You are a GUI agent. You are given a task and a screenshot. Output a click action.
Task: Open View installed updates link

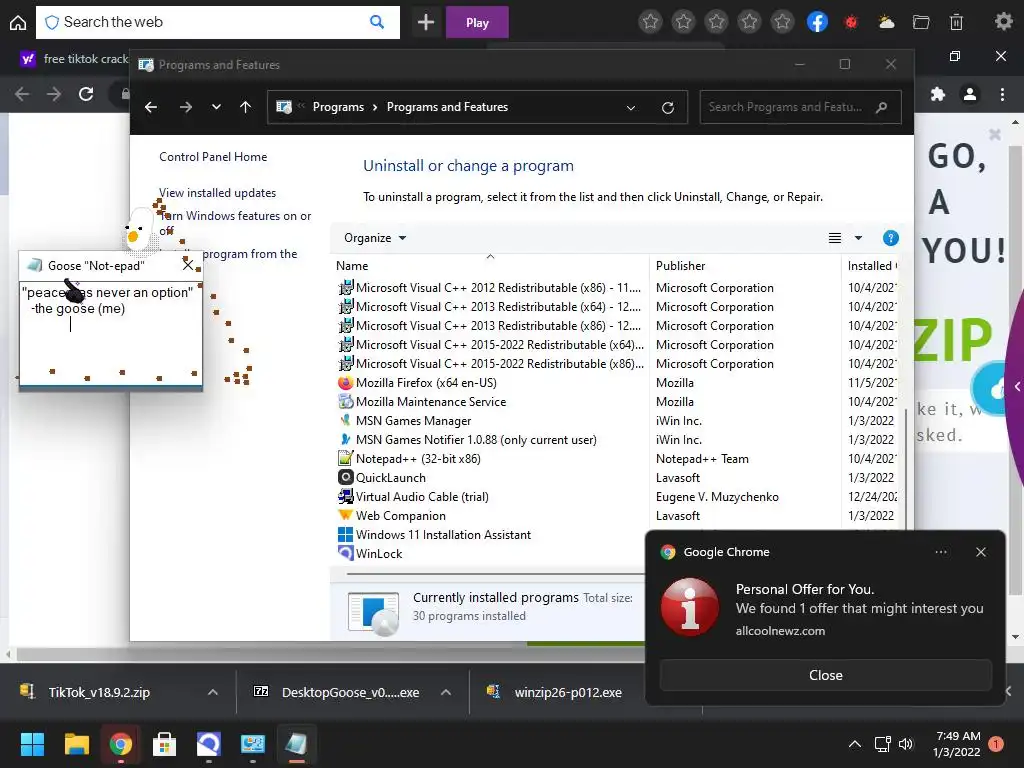pyautogui.click(x=217, y=193)
